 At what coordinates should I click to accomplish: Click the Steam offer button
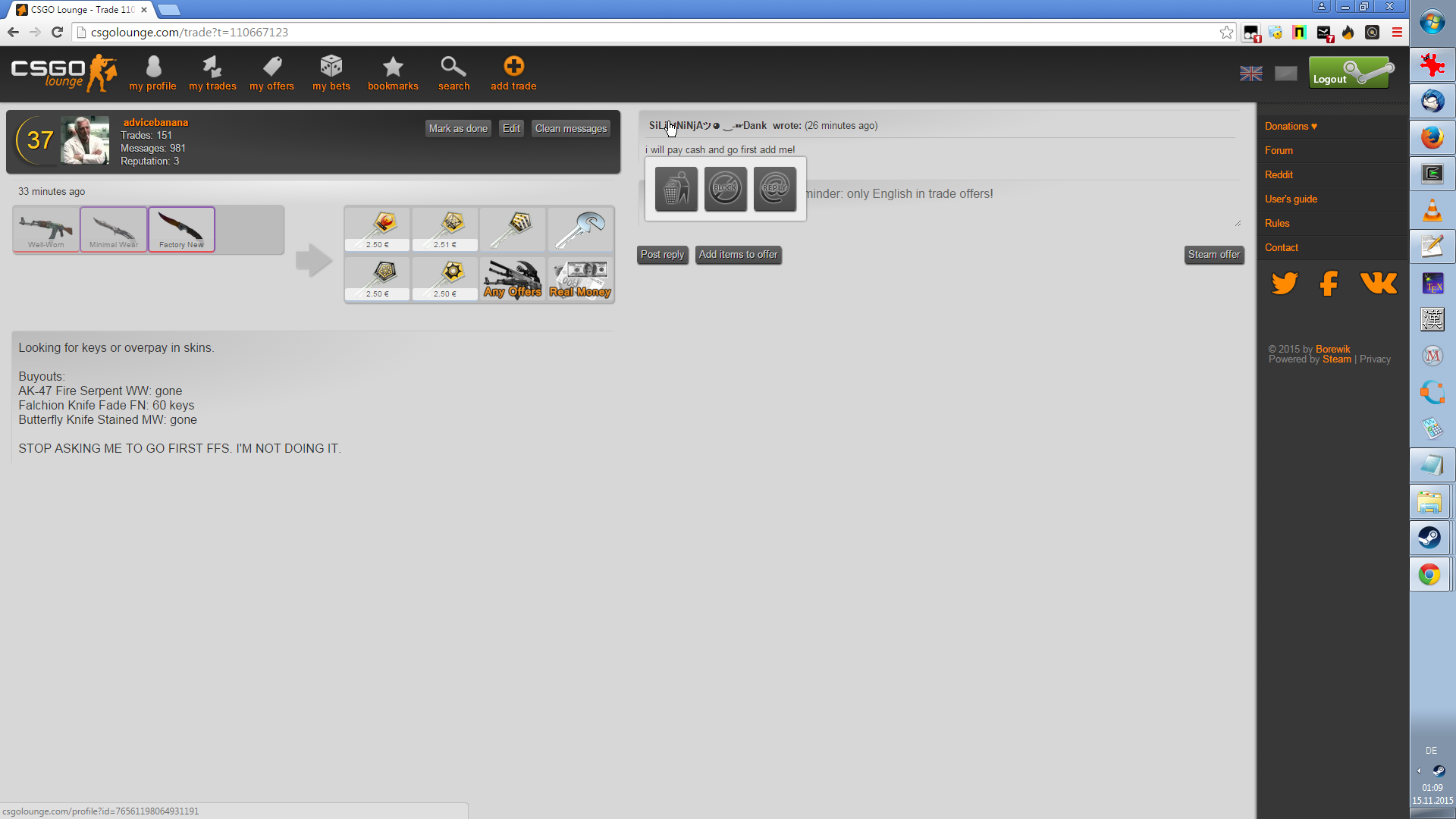(1213, 255)
